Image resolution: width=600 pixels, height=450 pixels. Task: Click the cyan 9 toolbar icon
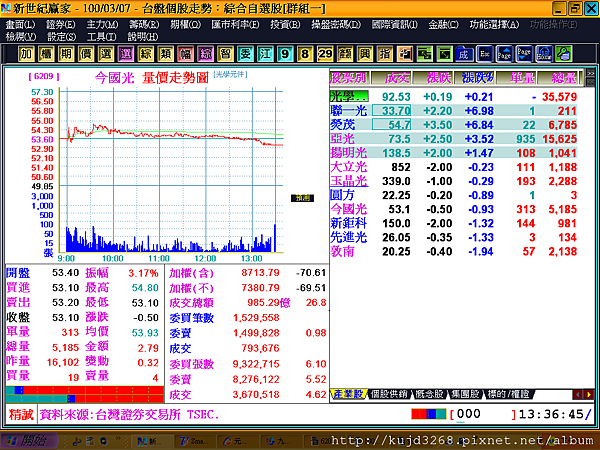coord(285,54)
